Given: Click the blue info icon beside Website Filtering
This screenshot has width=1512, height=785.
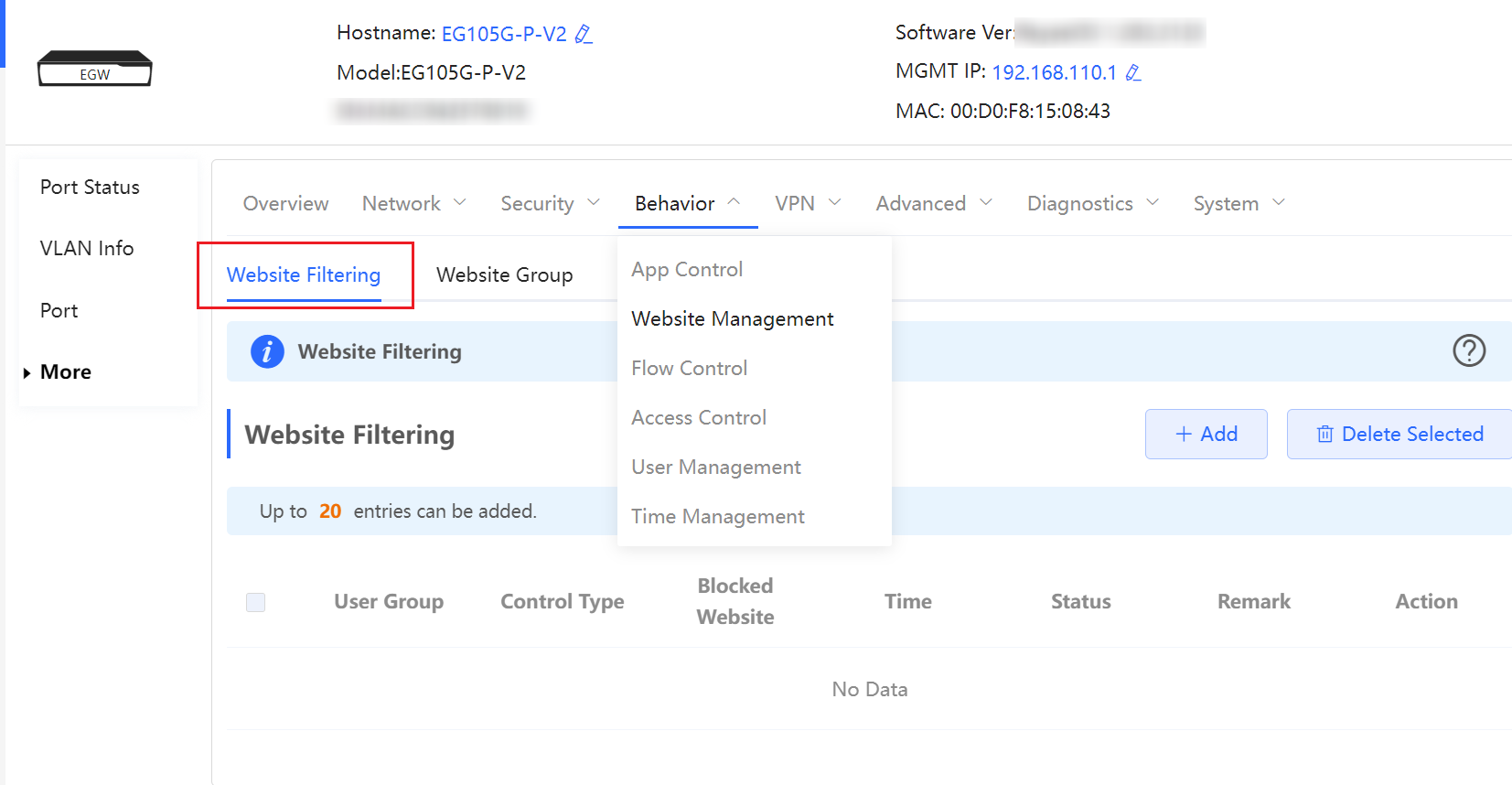Looking at the screenshot, I should click(x=267, y=351).
